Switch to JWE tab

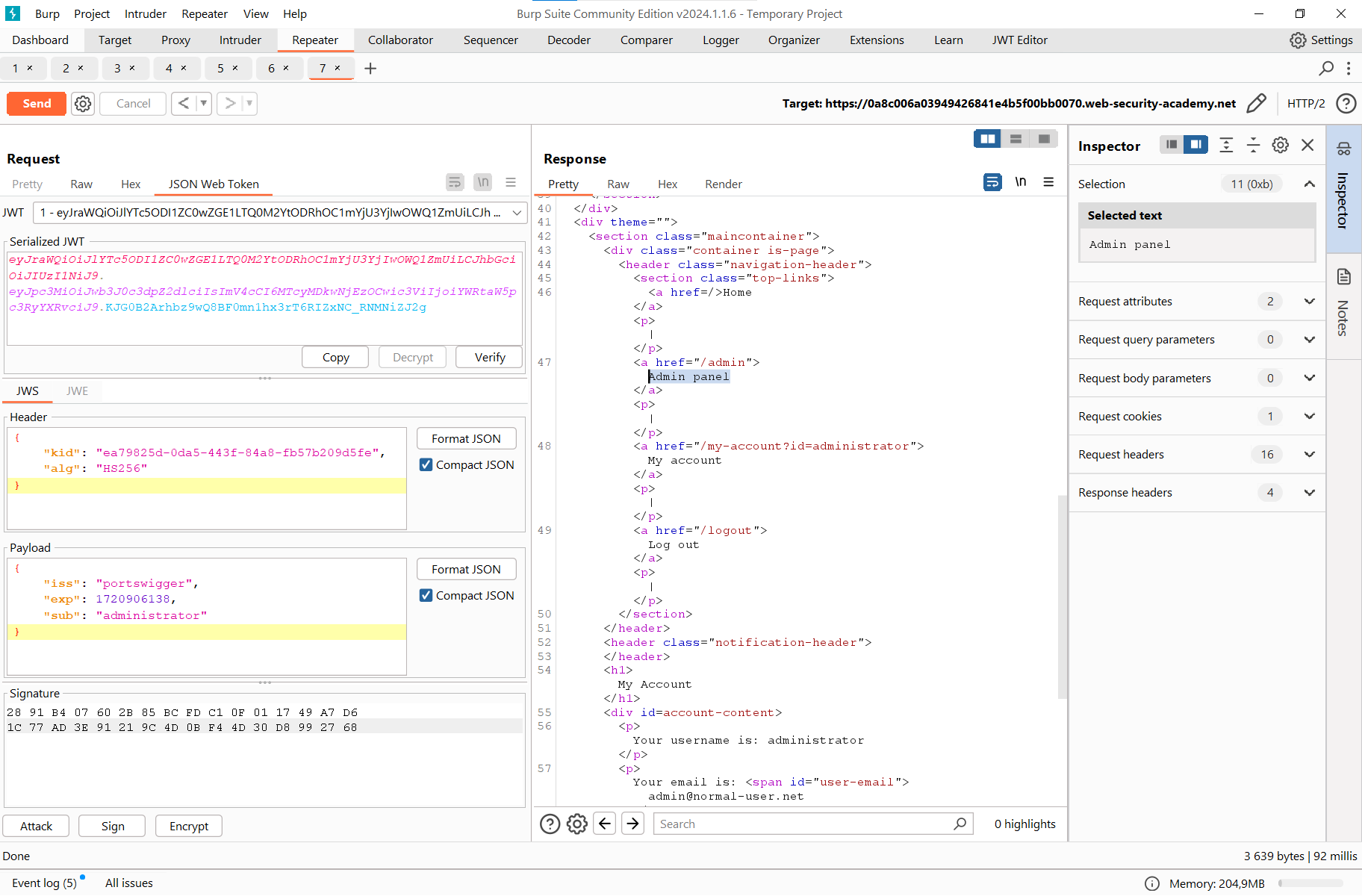pos(77,391)
